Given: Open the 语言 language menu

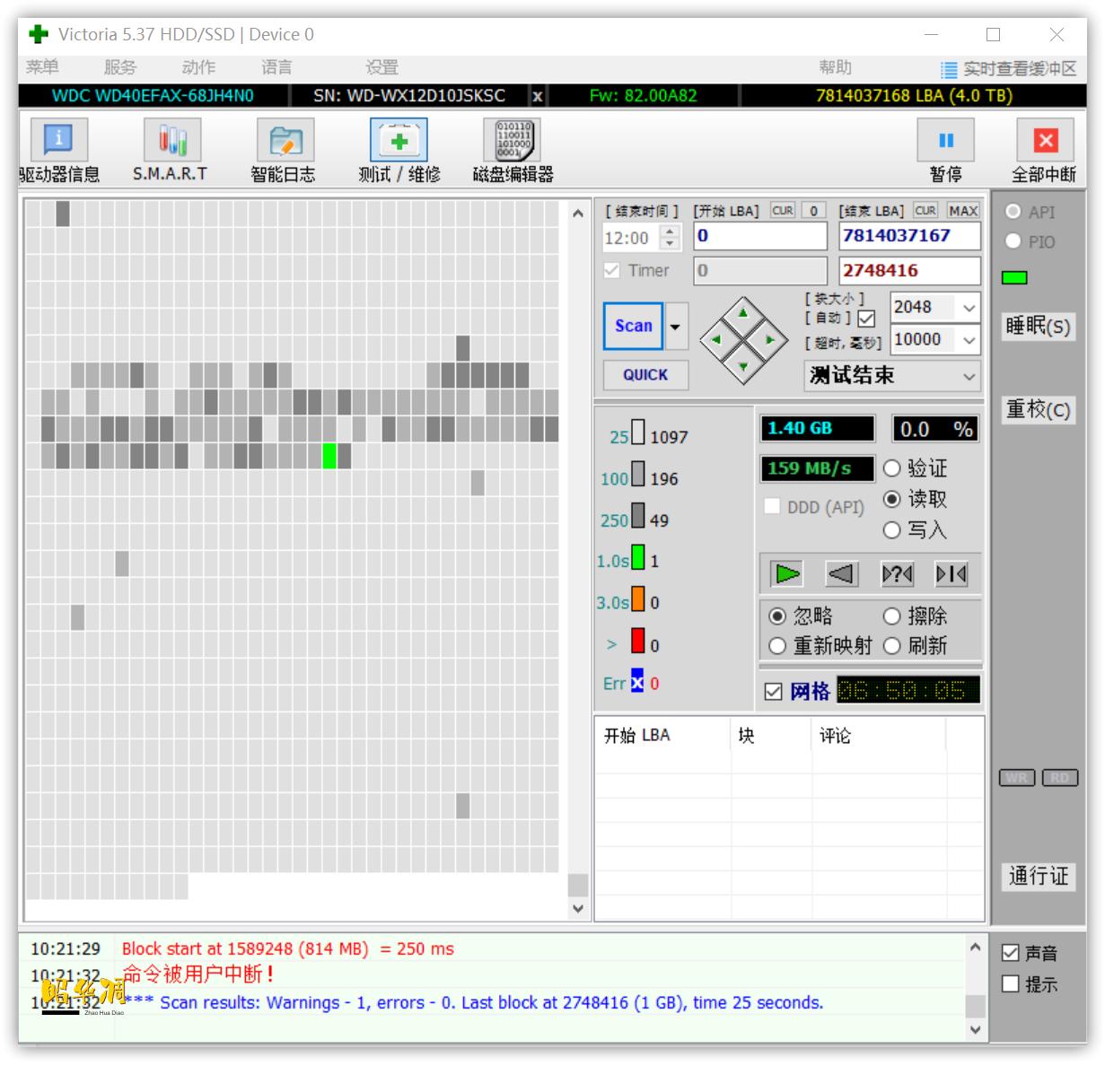Looking at the screenshot, I should click(x=276, y=67).
